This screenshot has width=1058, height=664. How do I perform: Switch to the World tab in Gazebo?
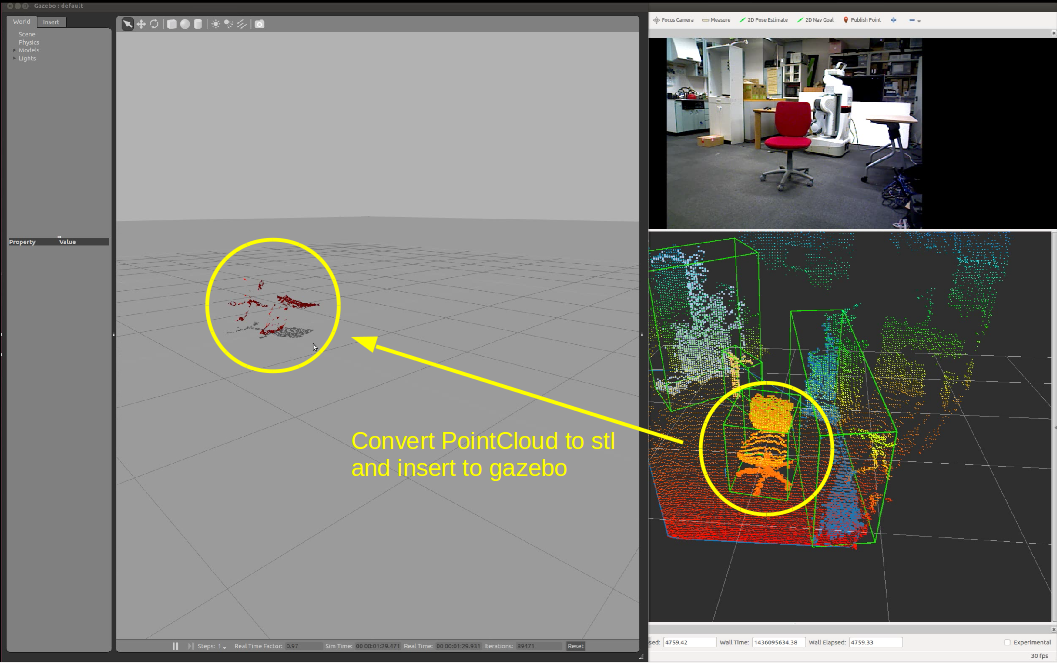click(x=22, y=22)
